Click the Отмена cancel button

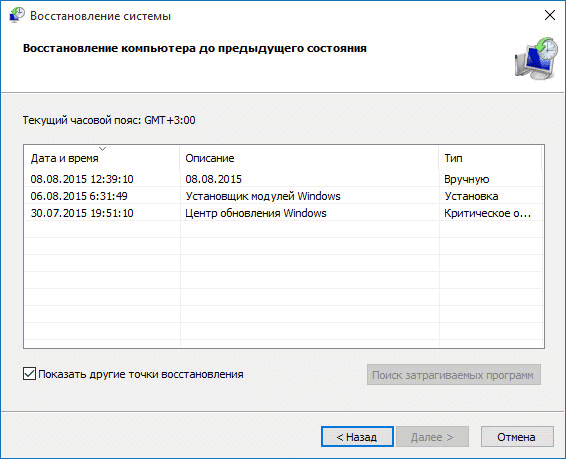pyautogui.click(x=517, y=437)
